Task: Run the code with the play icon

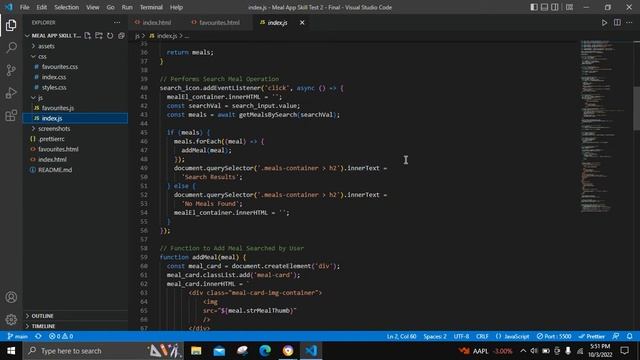Action: coord(604,22)
